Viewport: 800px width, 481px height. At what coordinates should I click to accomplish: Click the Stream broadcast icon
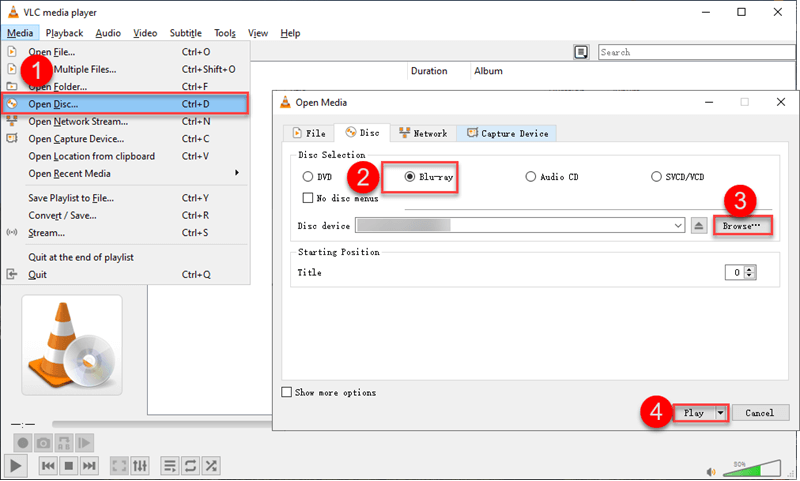[12, 233]
